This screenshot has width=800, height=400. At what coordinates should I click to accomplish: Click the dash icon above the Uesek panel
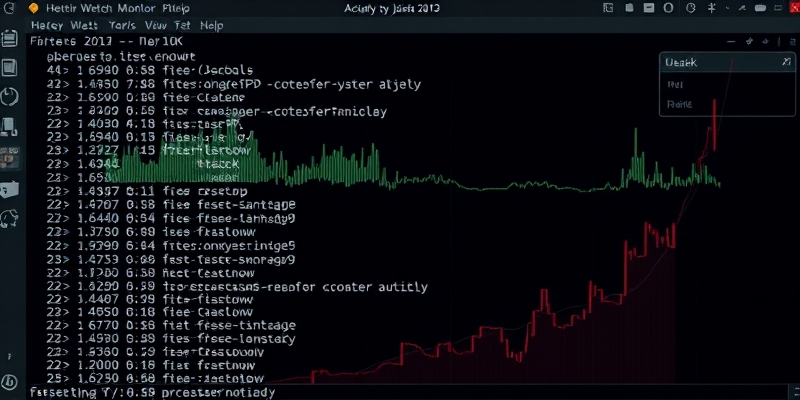pyautogui.click(x=730, y=42)
